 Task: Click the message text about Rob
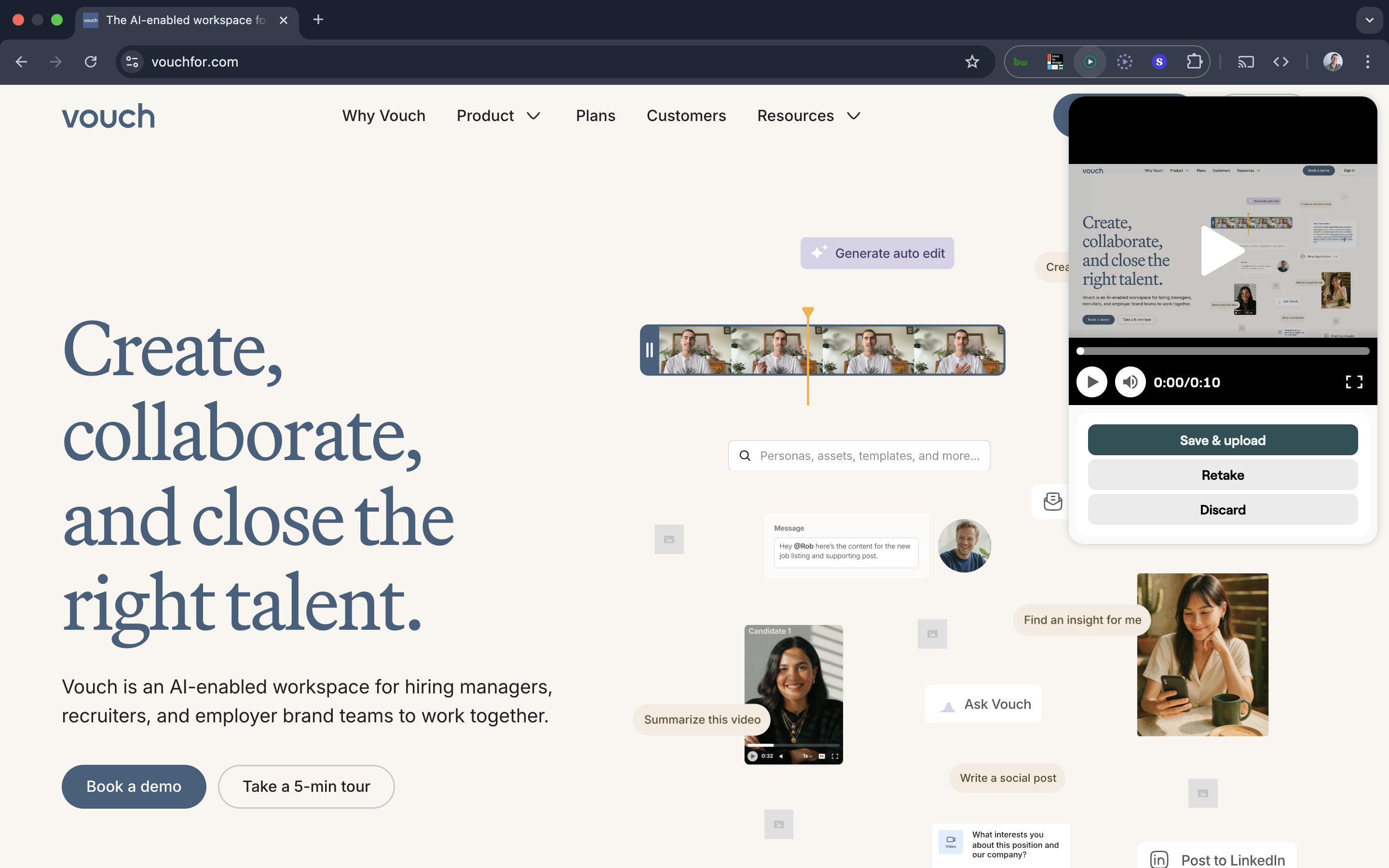(x=845, y=551)
